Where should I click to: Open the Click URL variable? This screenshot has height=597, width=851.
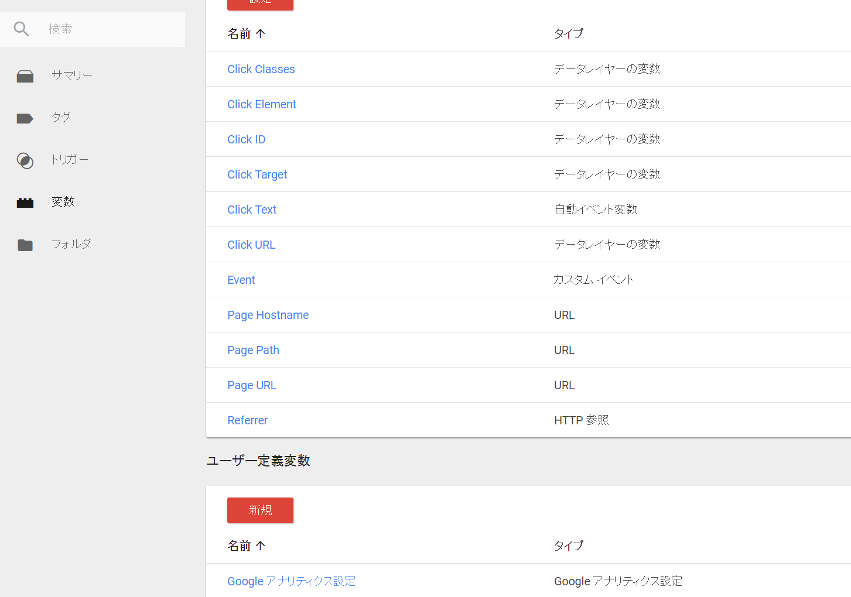click(x=251, y=245)
